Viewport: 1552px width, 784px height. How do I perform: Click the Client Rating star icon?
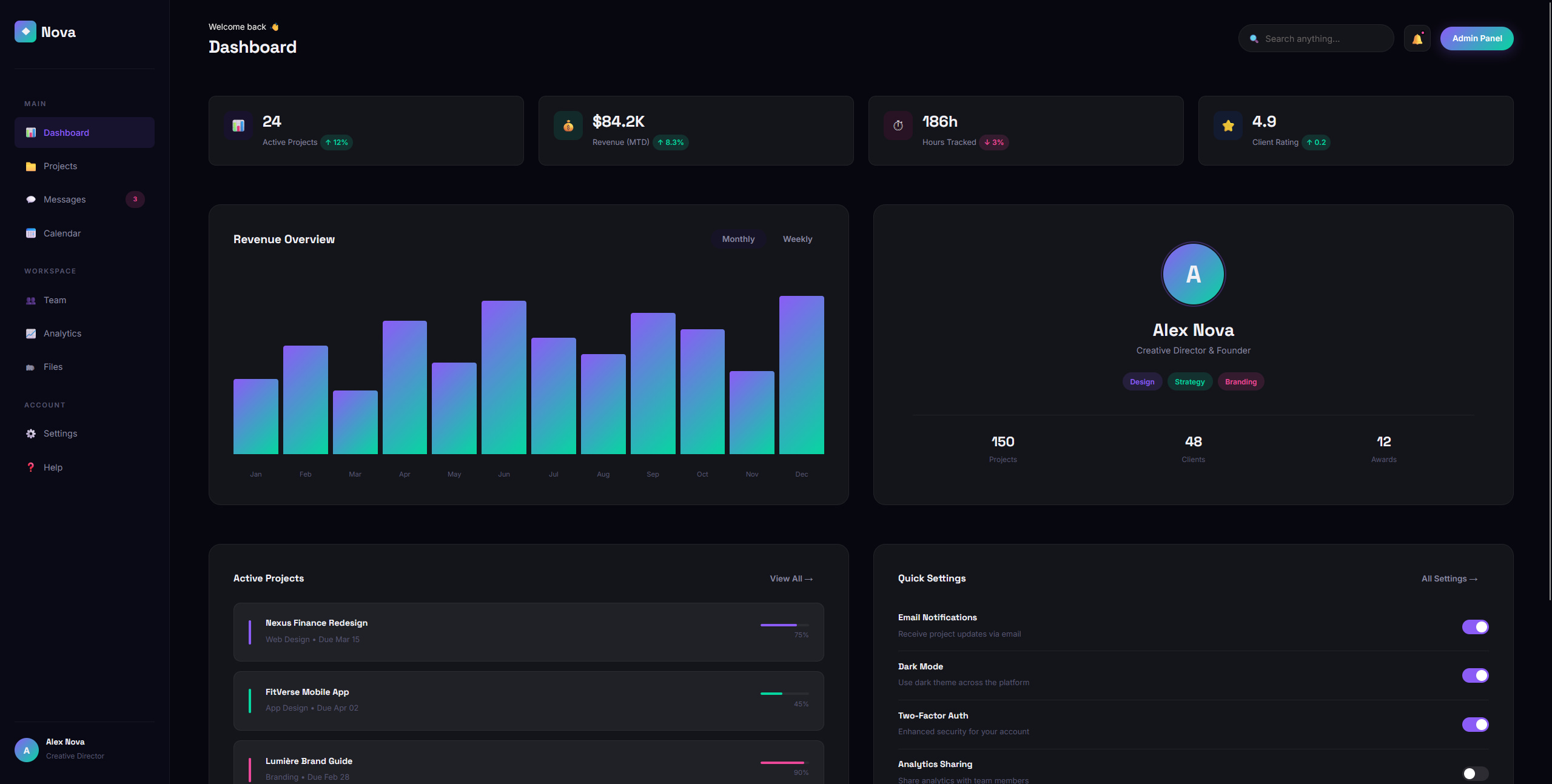tap(1228, 126)
